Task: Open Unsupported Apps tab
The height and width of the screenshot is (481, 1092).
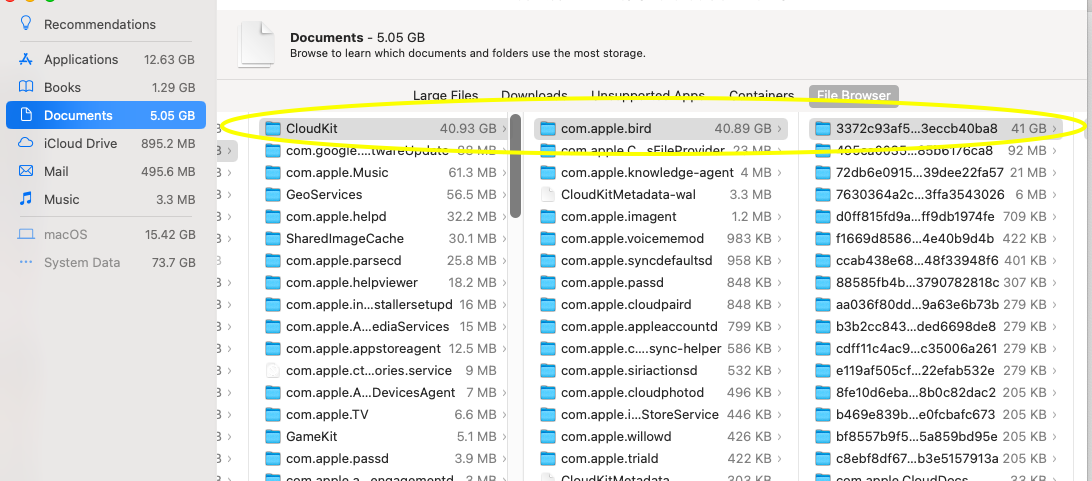Action: click(x=648, y=95)
